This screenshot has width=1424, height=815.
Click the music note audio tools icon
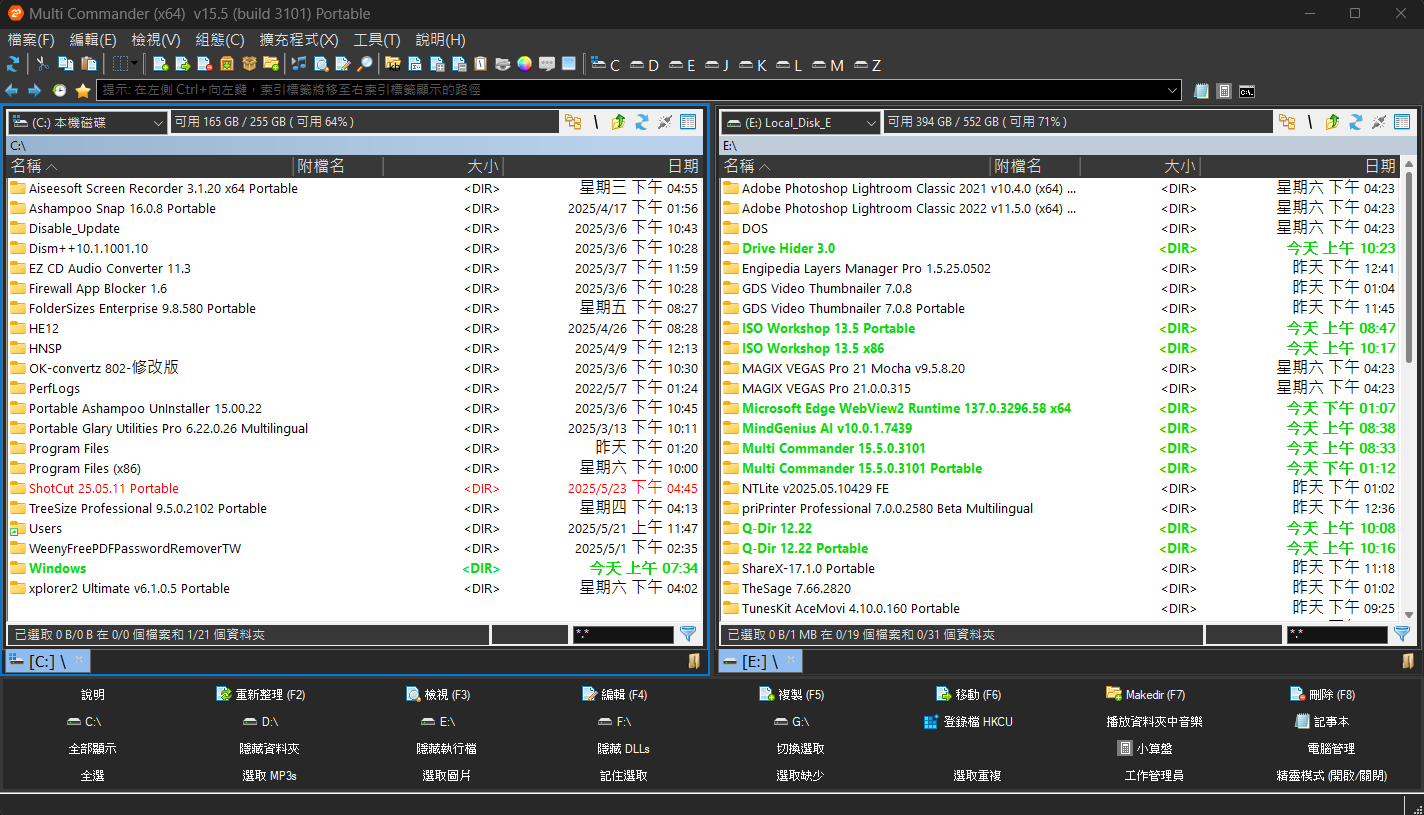[x=298, y=64]
